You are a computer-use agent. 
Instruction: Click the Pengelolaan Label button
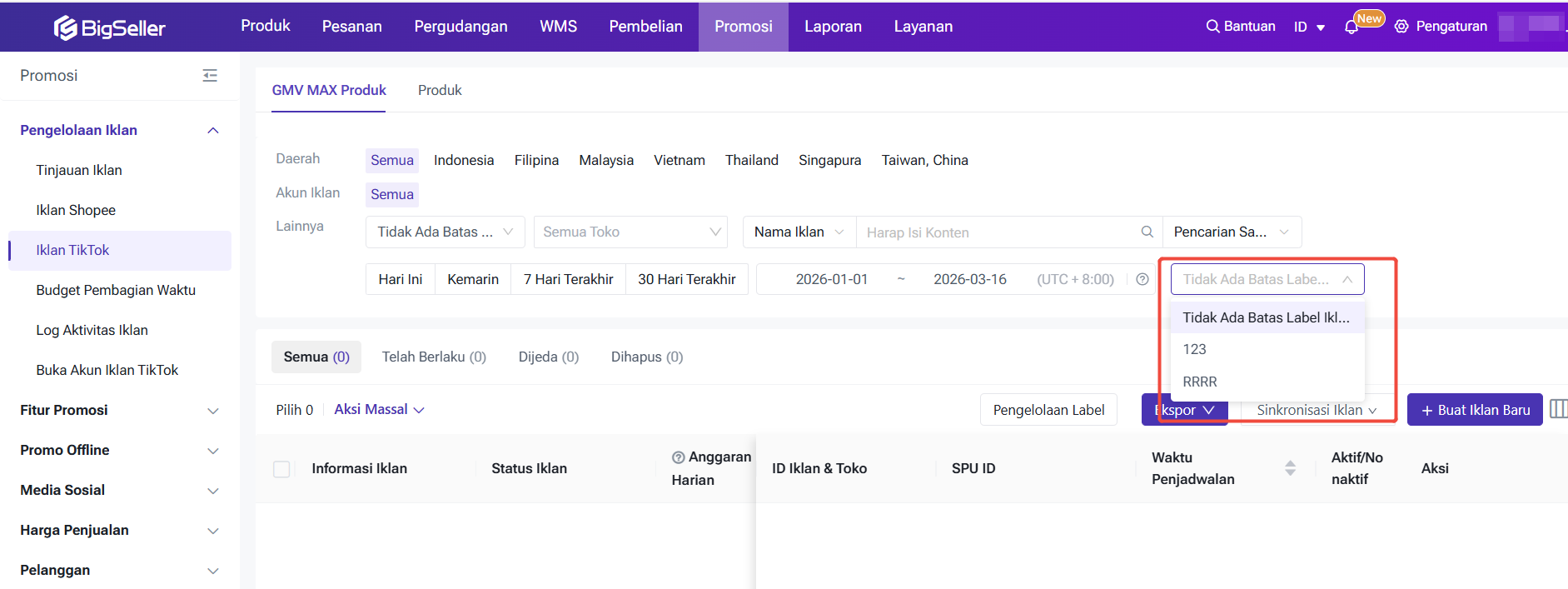(x=1048, y=410)
